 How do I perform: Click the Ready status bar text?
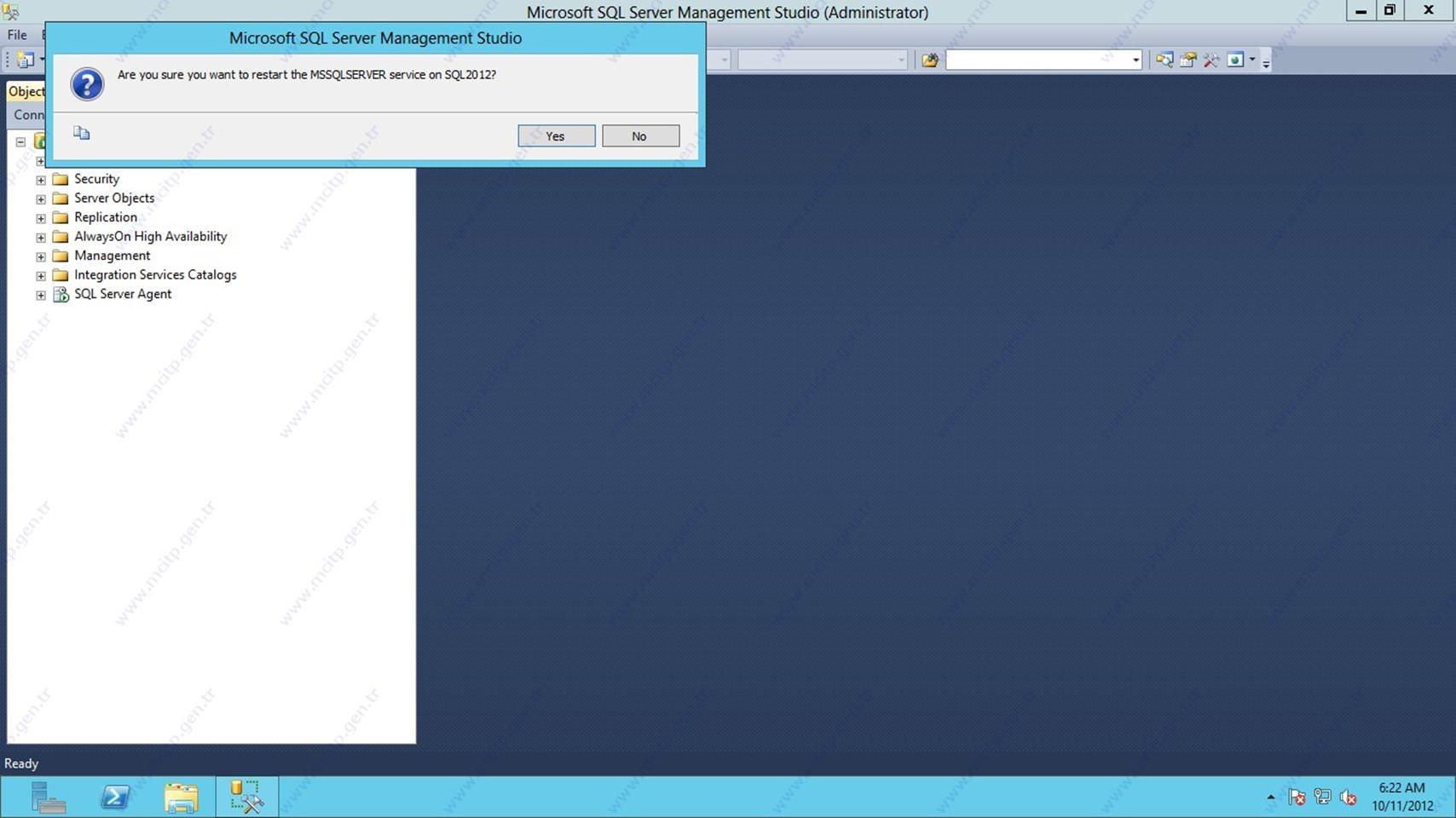pos(21,763)
